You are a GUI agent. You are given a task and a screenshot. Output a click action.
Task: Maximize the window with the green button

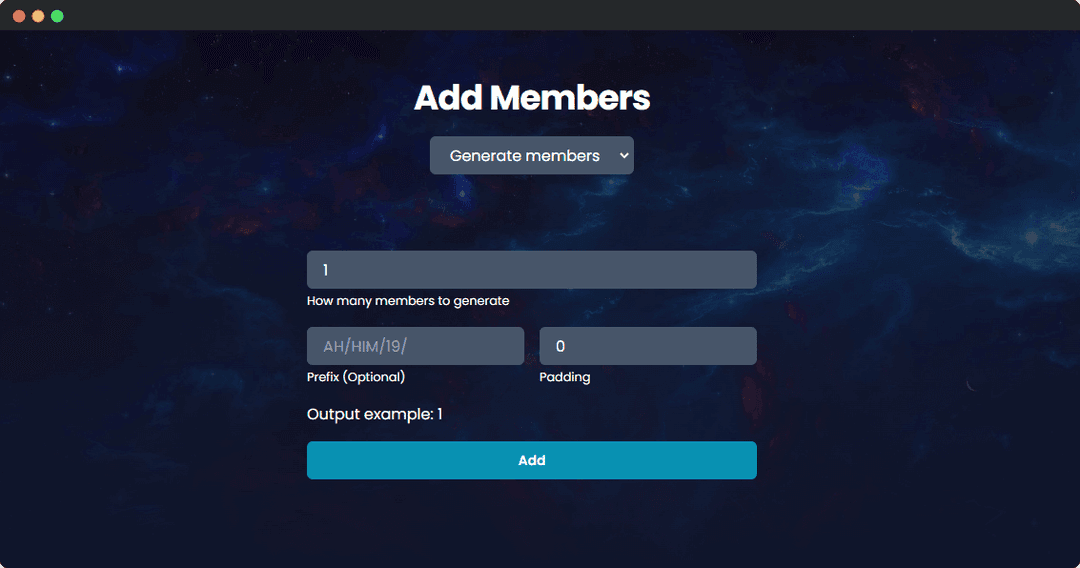(57, 16)
